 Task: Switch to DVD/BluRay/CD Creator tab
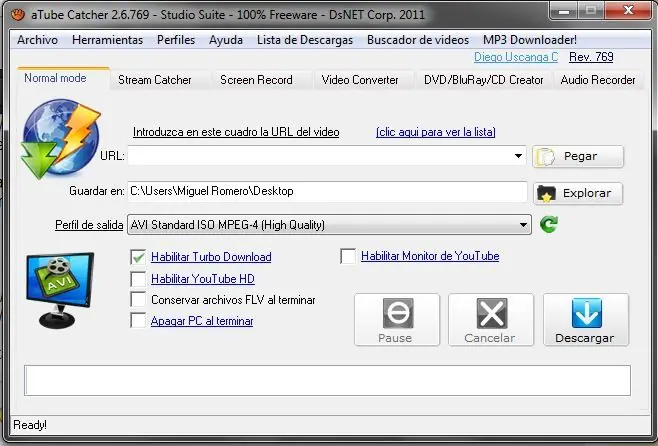point(483,80)
